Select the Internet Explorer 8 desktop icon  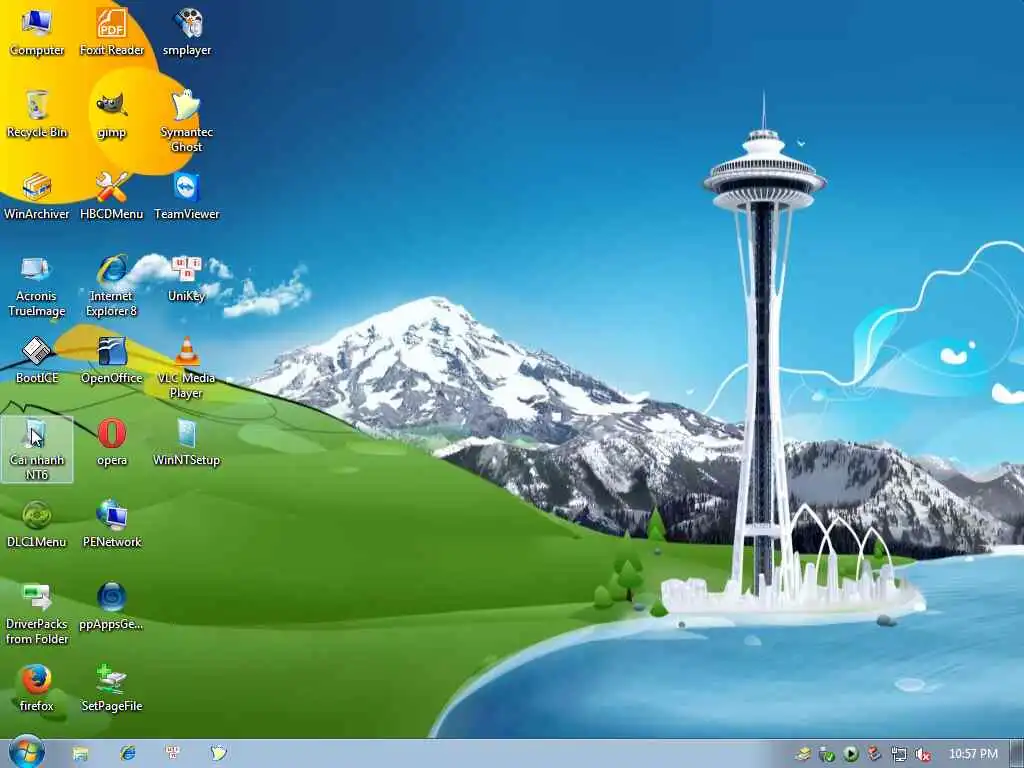coord(112,286)
